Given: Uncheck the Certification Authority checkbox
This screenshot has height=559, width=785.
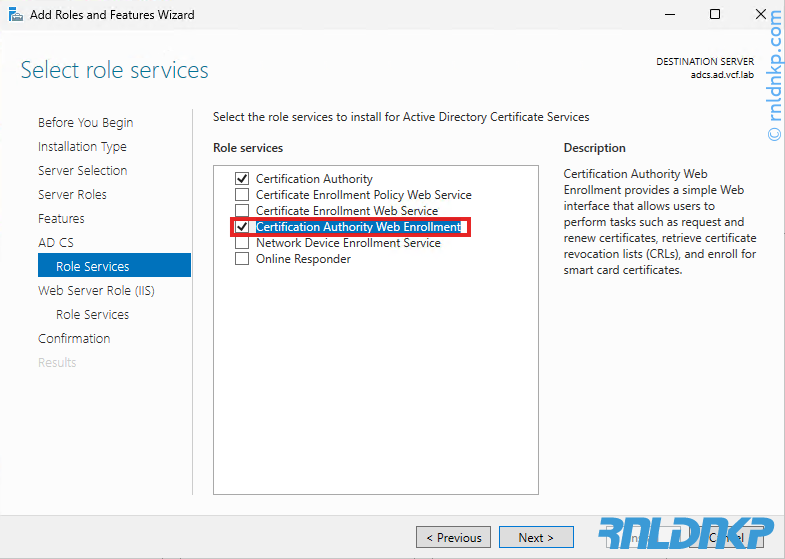Looking at the screenshot, I should (x=241, y=179).
